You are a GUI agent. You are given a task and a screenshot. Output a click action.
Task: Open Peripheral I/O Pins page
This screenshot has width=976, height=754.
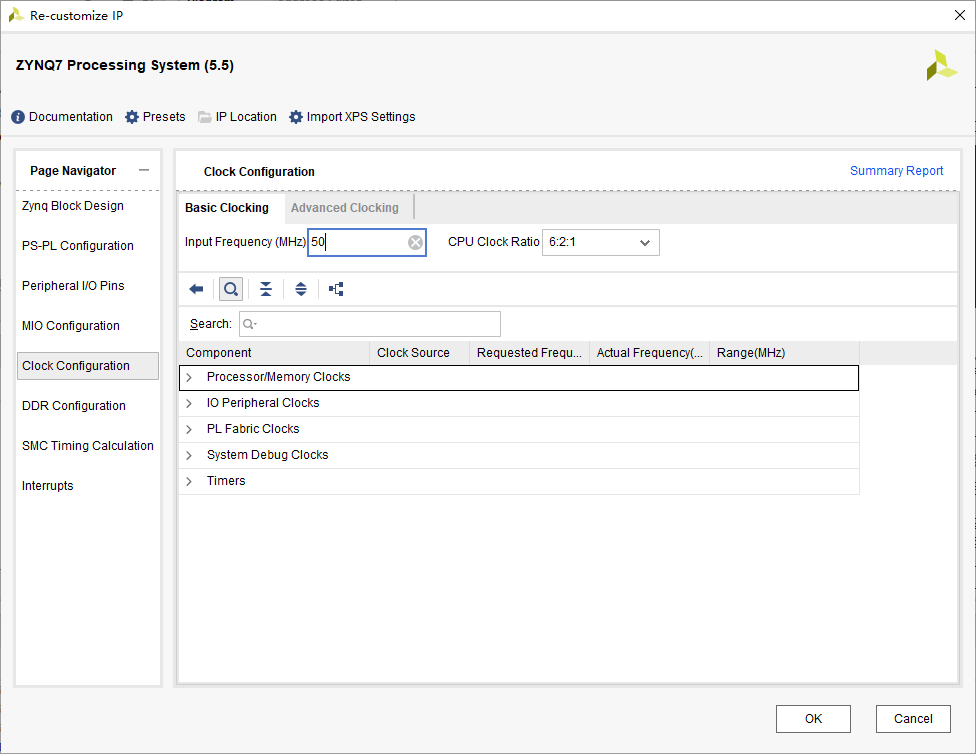(73, 286)
